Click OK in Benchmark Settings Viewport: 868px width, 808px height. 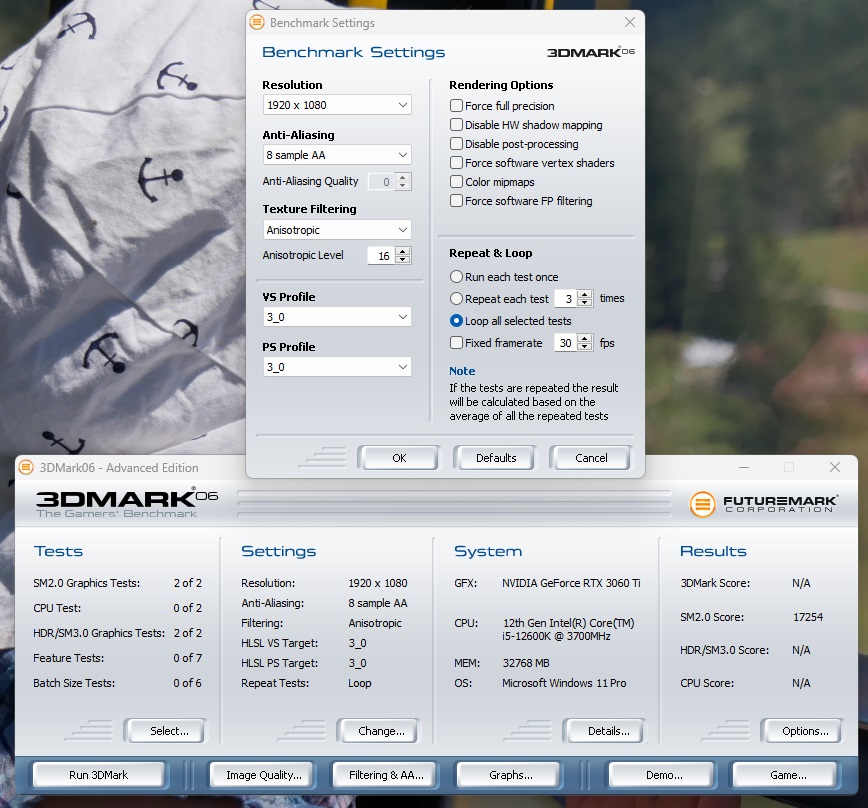click(x=399, y=458)
